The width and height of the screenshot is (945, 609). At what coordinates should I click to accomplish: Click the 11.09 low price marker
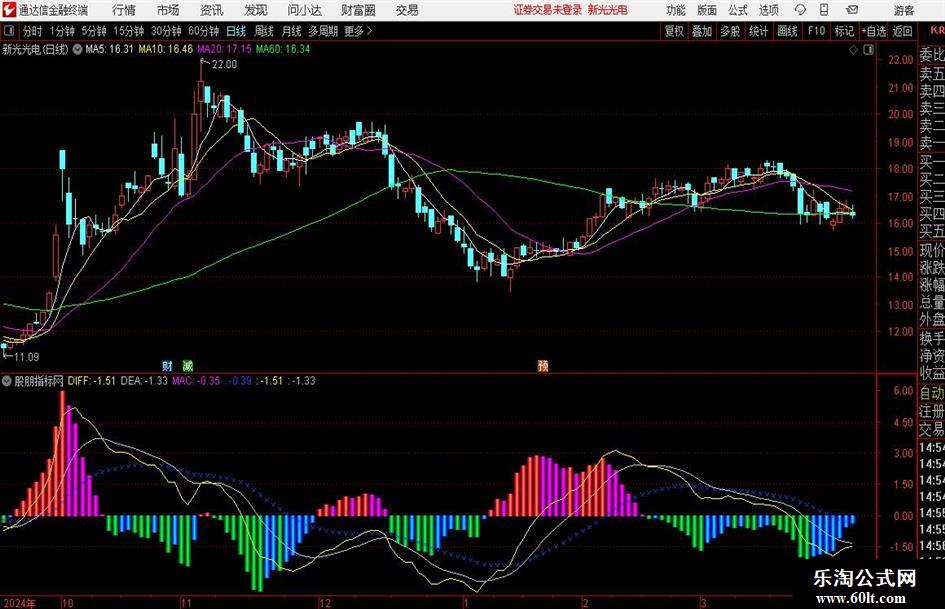27,357
